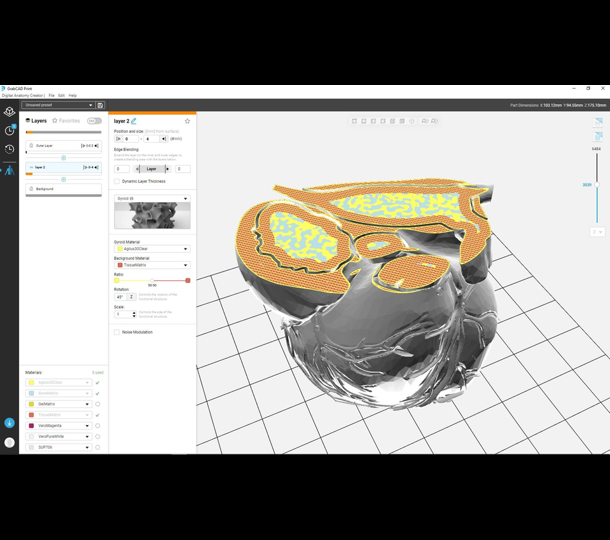This screenshot has width=610, height=540.
Task: Click the Layer edge blending button
Action: pos(152,169)
